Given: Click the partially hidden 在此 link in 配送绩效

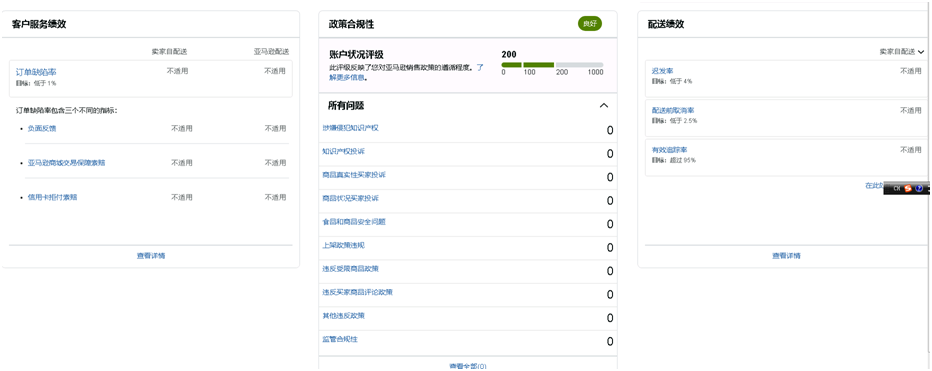Looking at the screenshot, I should (874, 186).
